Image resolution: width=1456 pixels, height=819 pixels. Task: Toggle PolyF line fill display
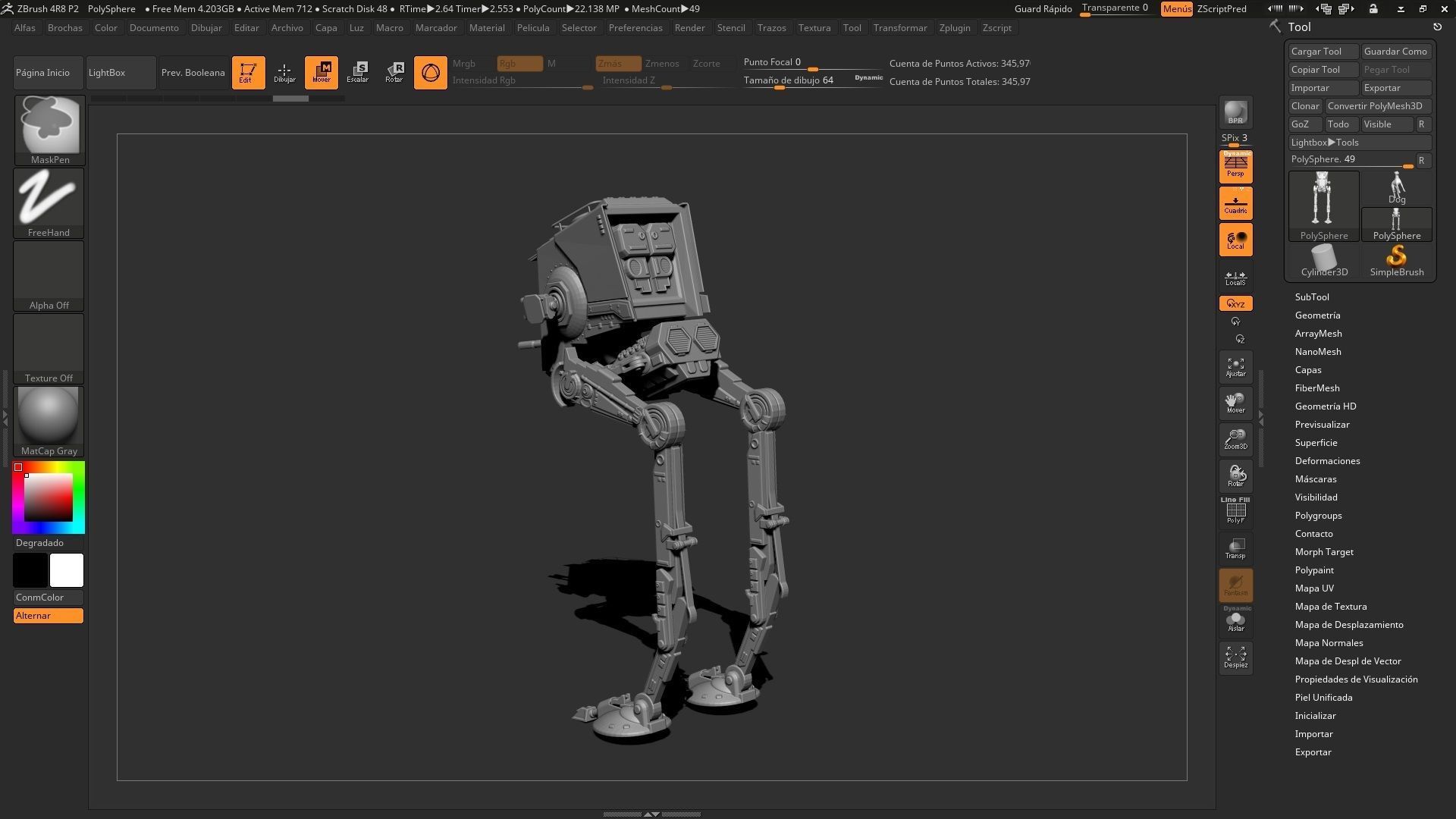coord(1235,511)
